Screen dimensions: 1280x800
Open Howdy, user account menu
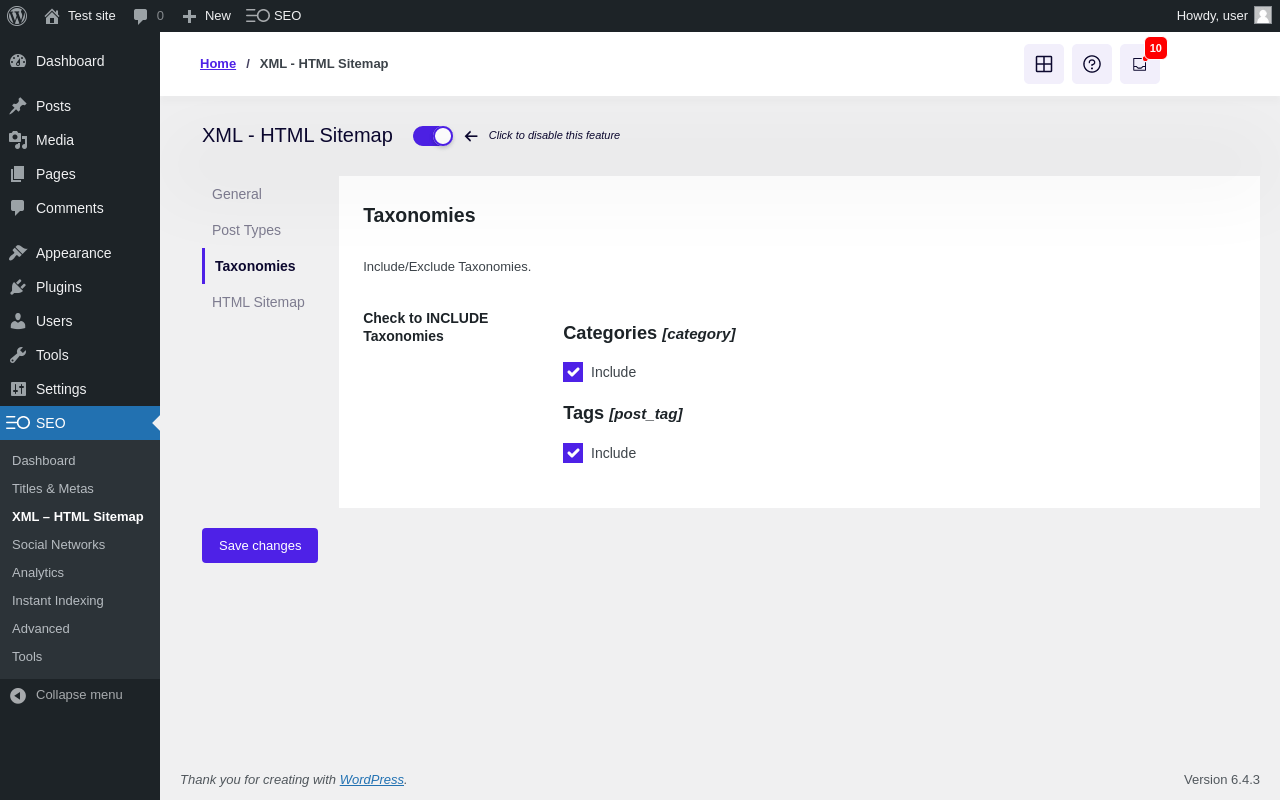tap(1223, 16)
